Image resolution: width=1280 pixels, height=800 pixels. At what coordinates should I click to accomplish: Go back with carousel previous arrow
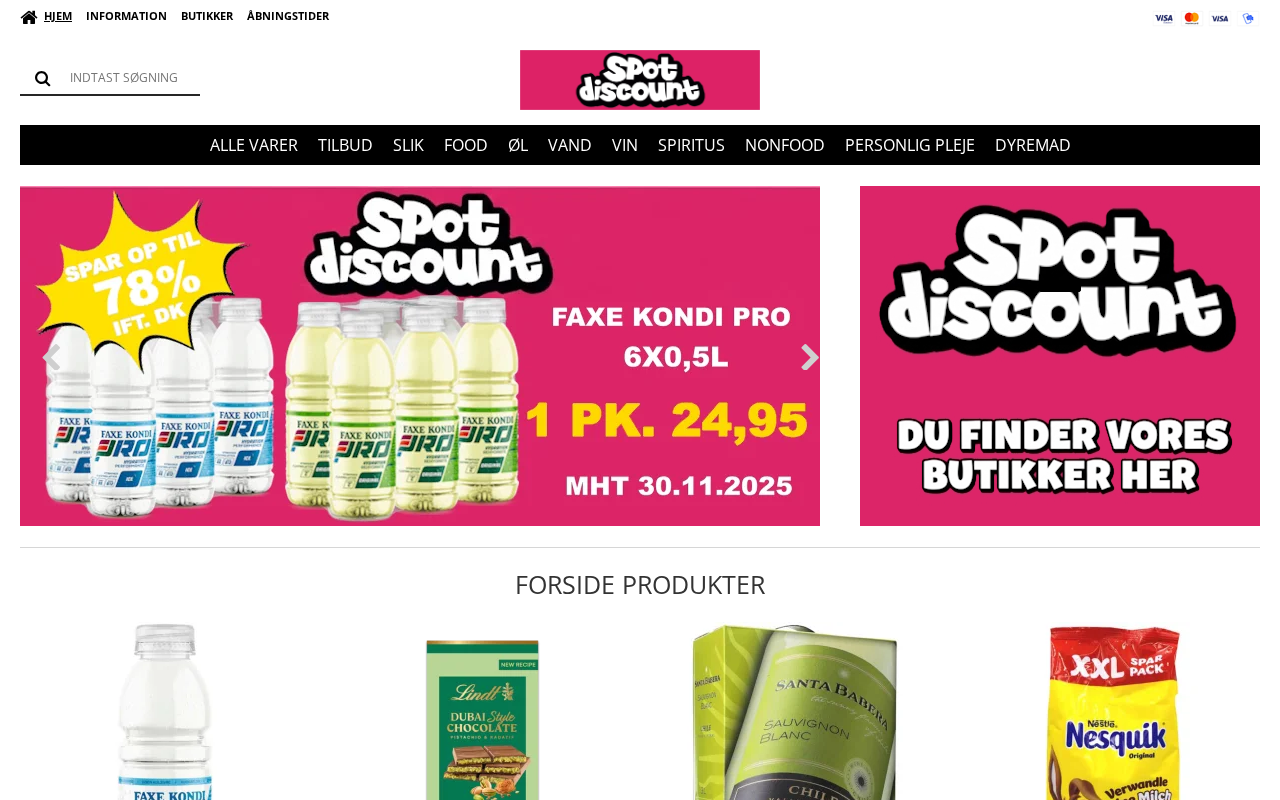point(51,357)
